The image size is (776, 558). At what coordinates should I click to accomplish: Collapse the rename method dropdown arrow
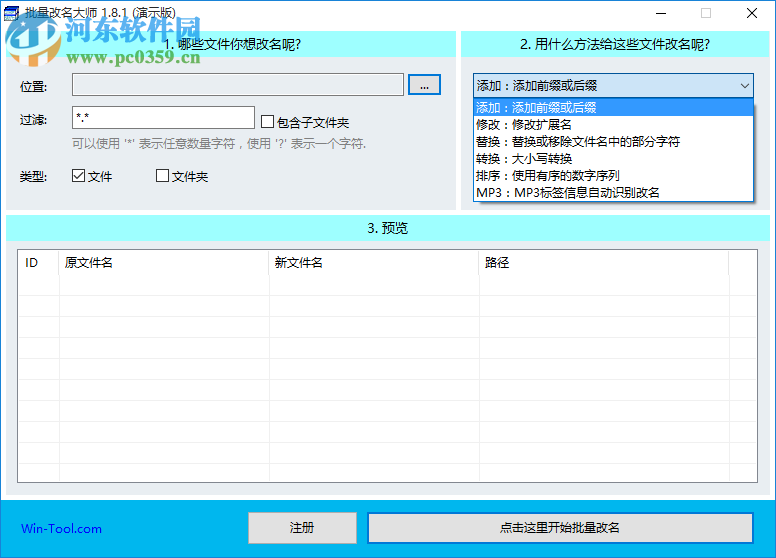[x=744, y=86]
